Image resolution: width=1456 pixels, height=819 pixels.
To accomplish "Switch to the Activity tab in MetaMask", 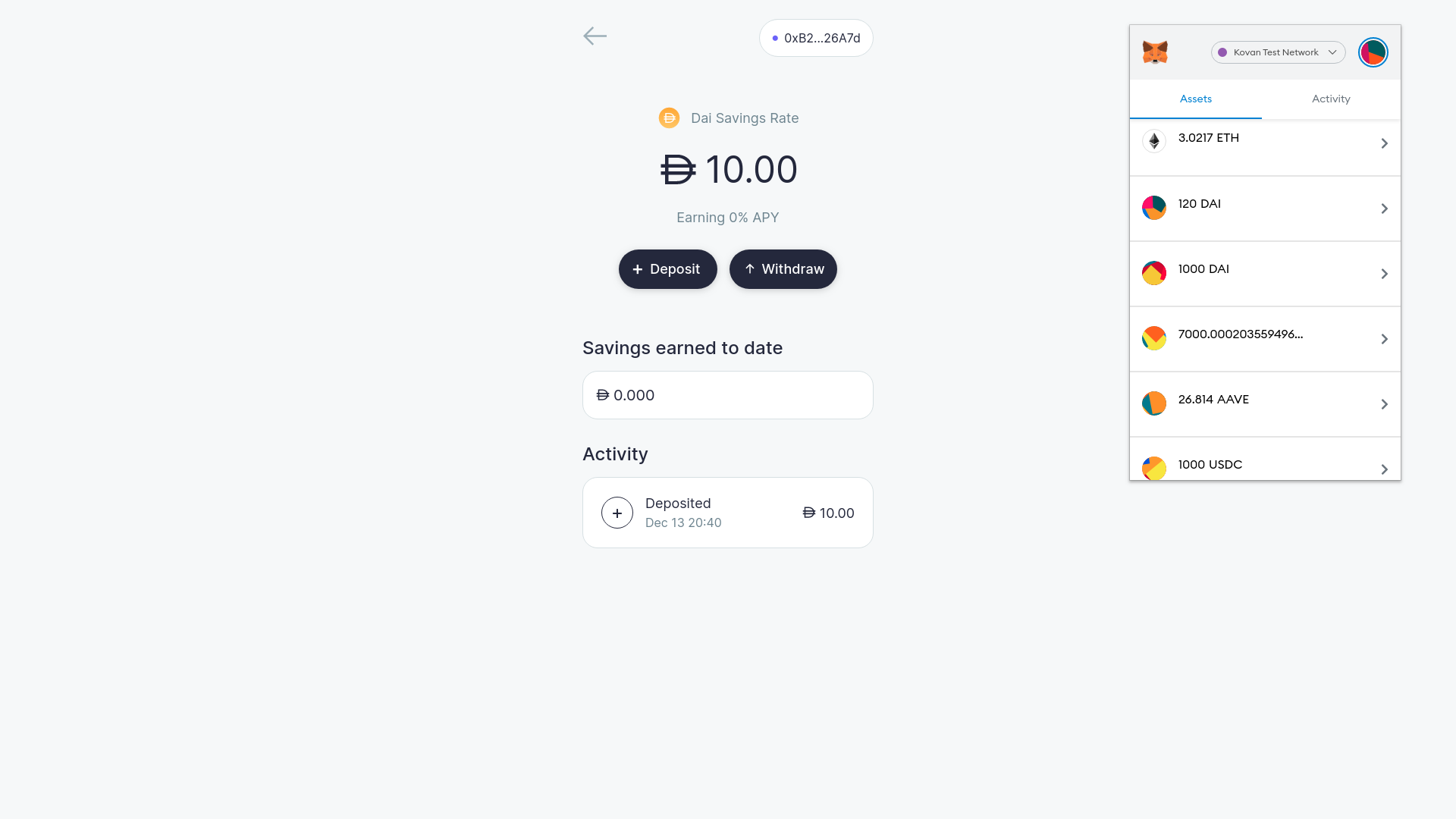I will [x=1331, y=99].
